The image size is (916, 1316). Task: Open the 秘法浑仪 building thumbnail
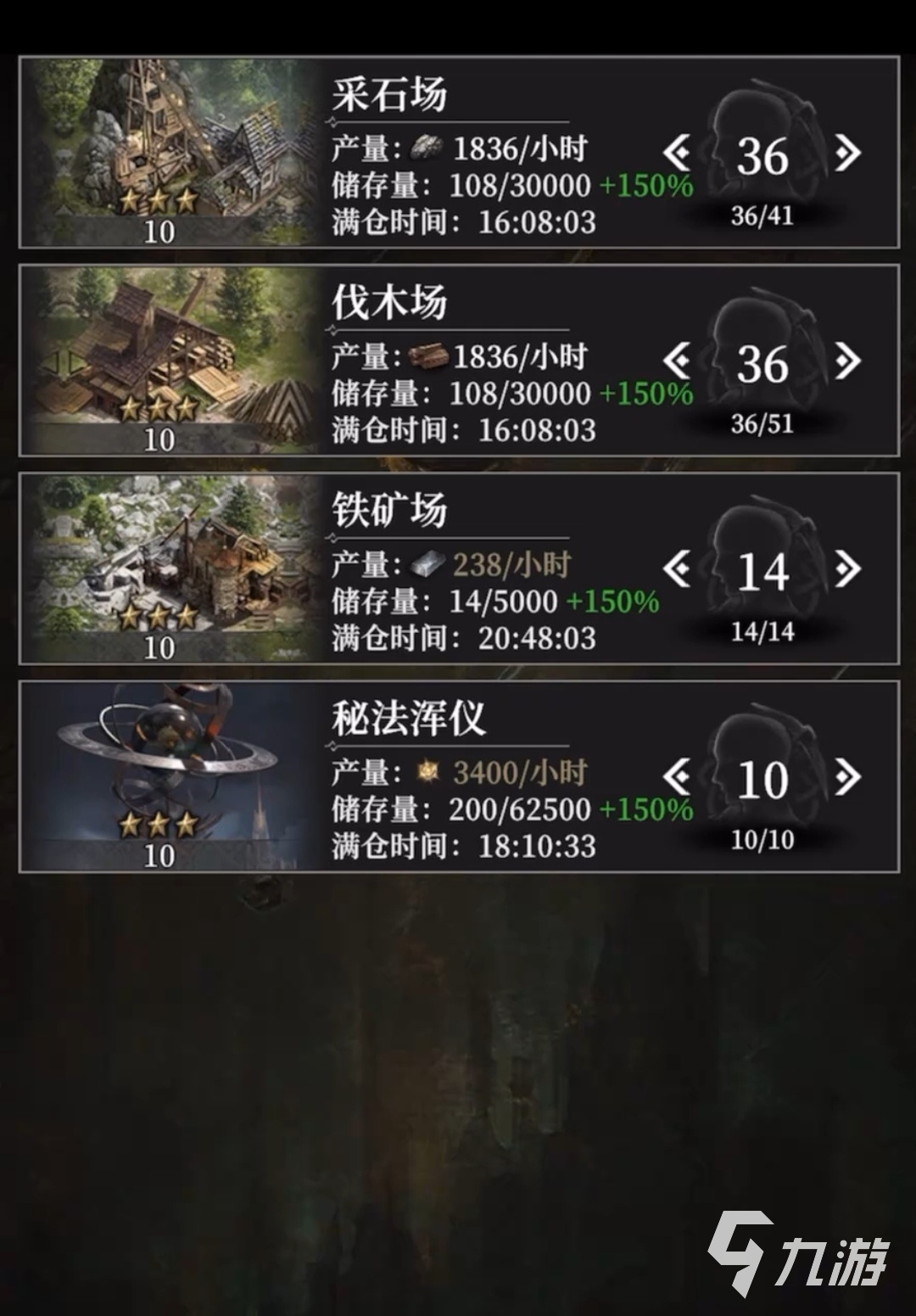(x=170, y=776)
